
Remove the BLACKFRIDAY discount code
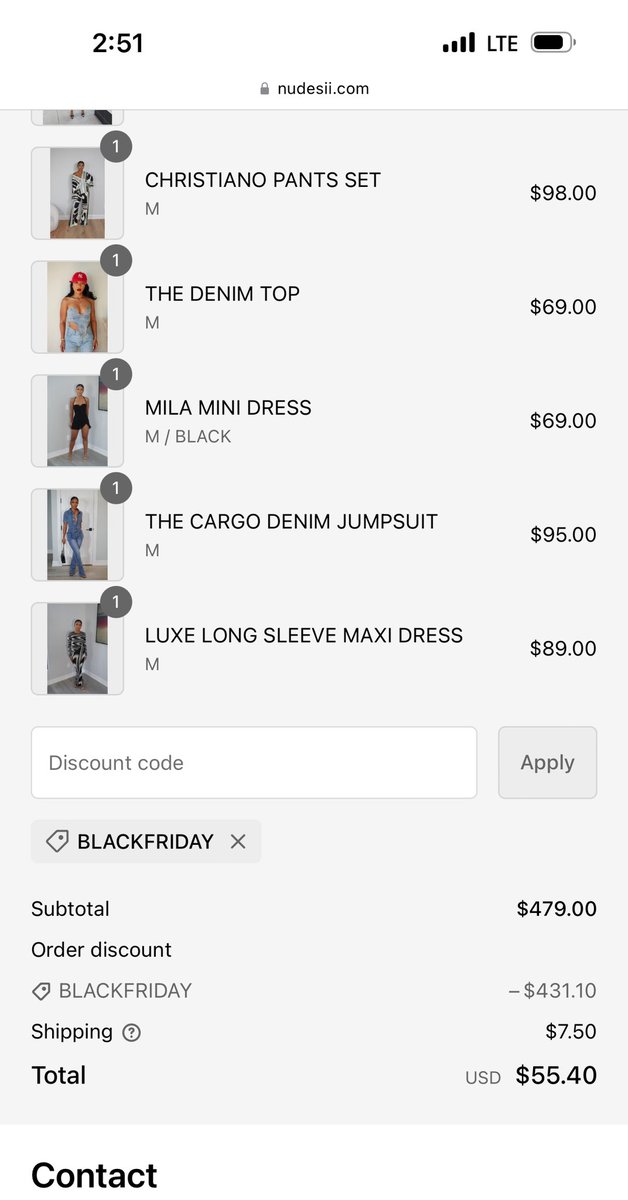[238, 842]
